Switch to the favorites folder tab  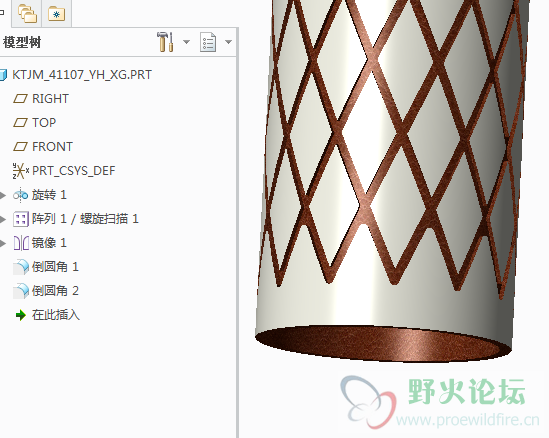(57, 14)
